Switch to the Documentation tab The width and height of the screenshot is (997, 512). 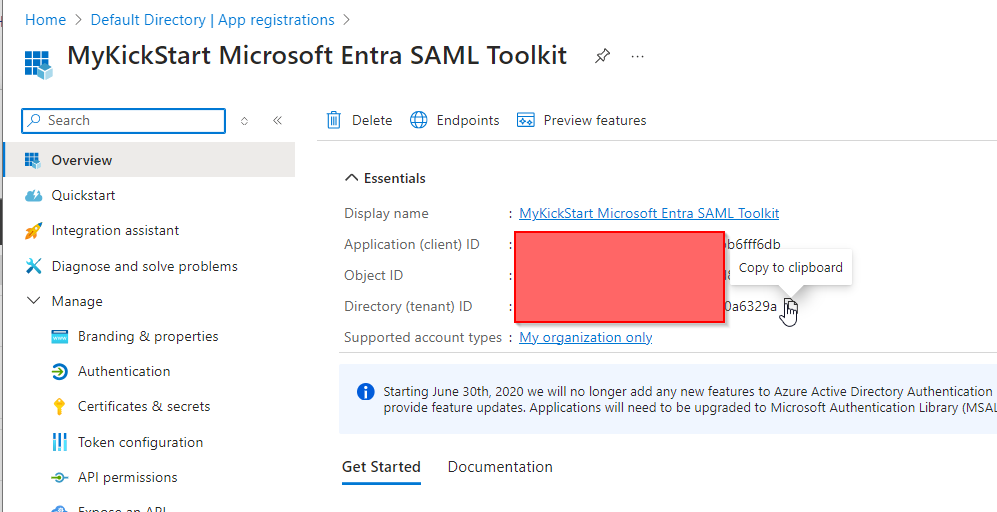click(500, 467)
